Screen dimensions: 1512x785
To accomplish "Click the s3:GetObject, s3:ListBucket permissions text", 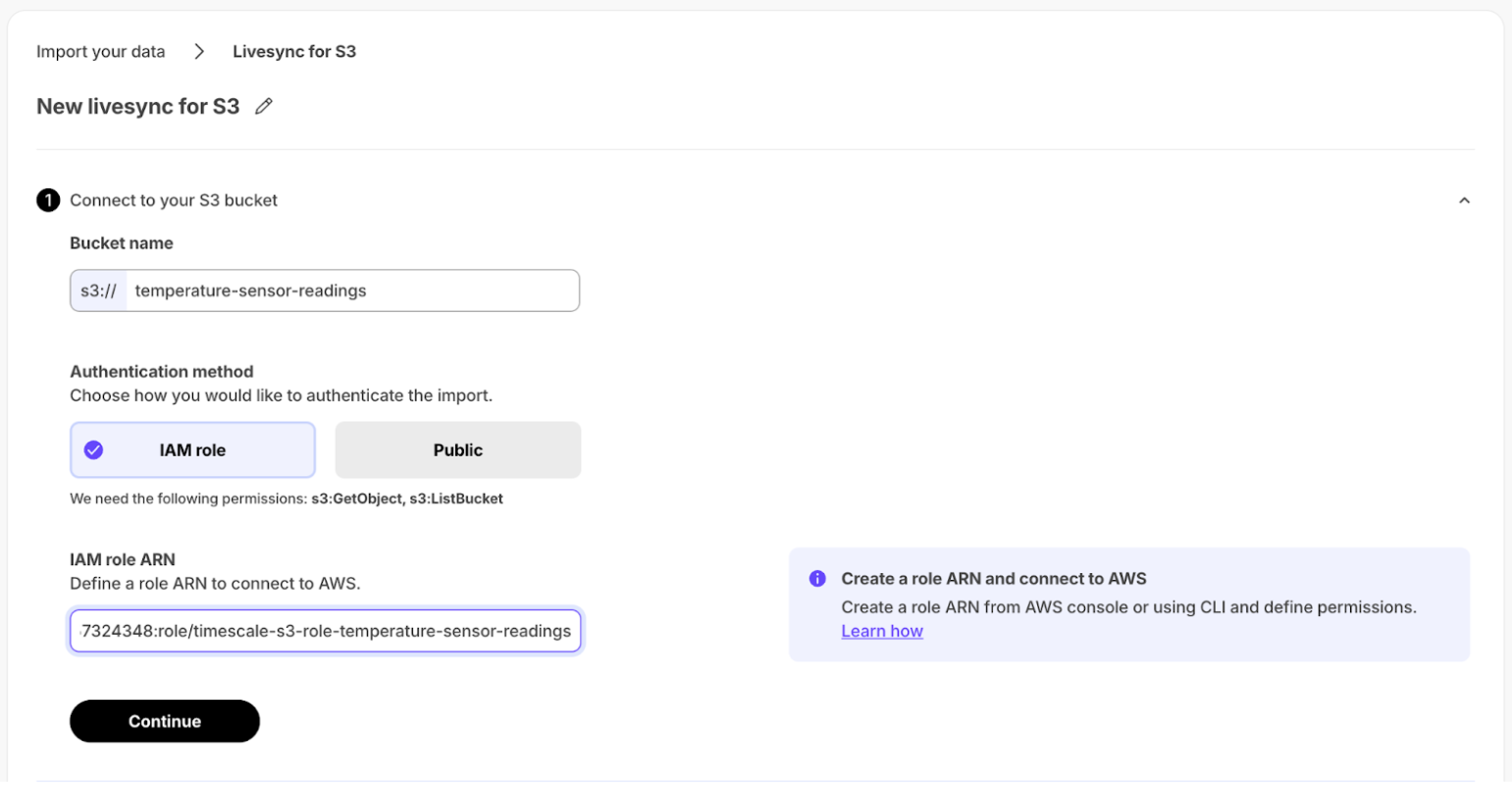I will coord(407,498).
